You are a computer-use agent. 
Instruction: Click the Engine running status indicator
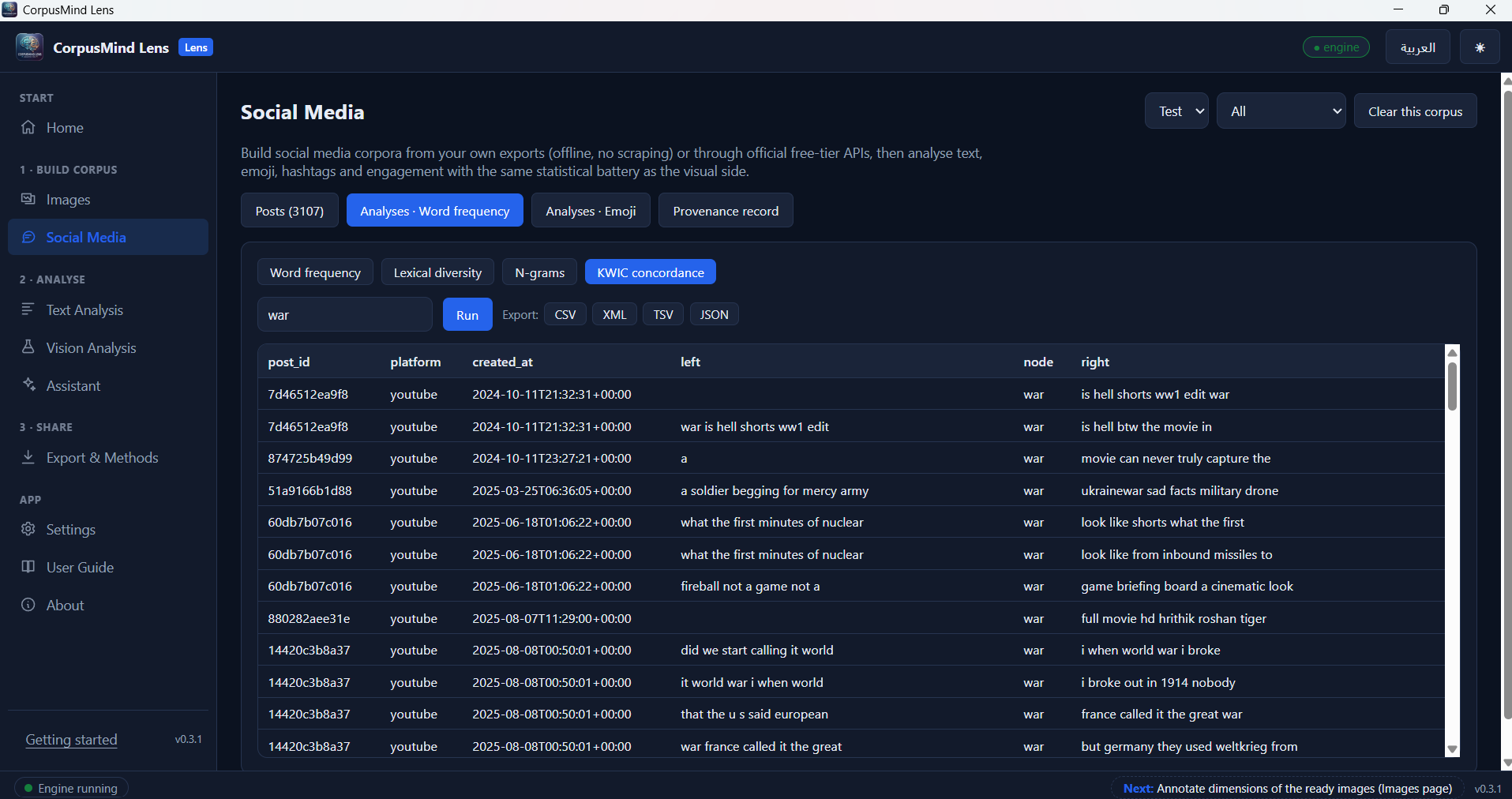pyautogui.click(x=71, y=788)
